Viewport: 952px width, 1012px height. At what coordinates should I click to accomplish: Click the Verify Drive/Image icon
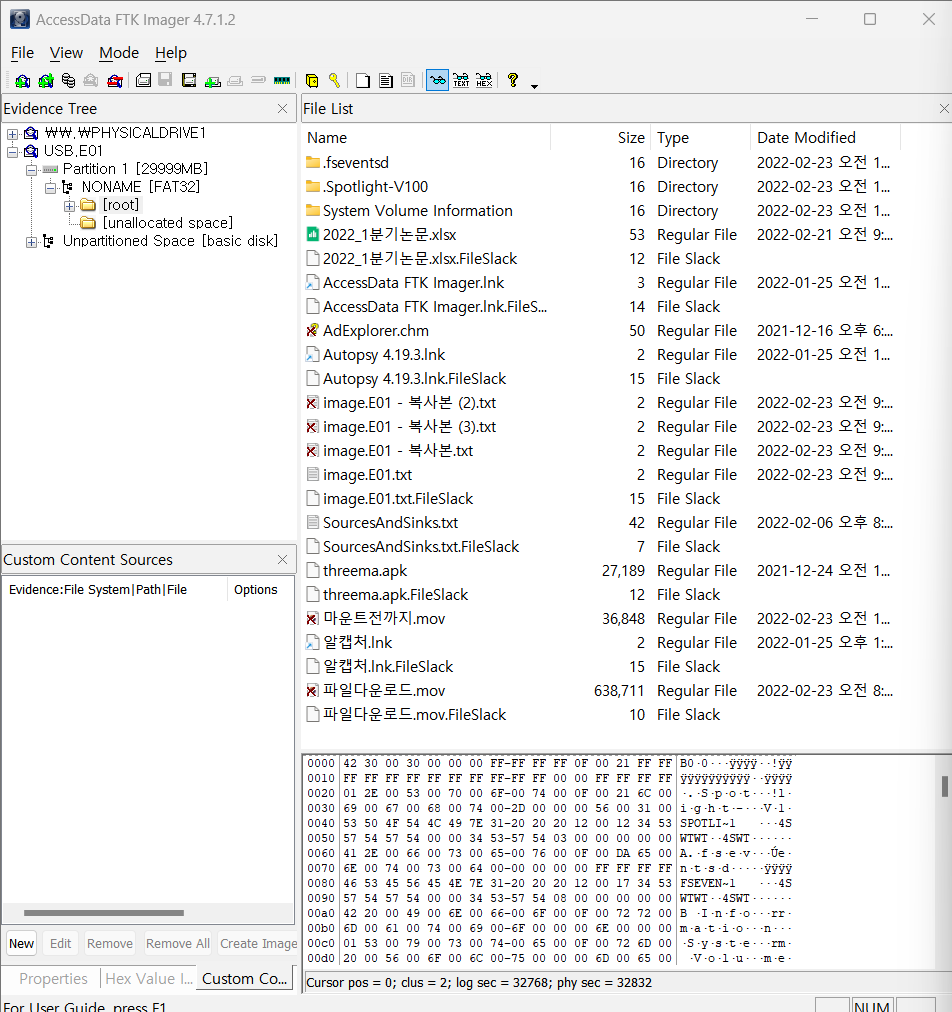(259, 80)
